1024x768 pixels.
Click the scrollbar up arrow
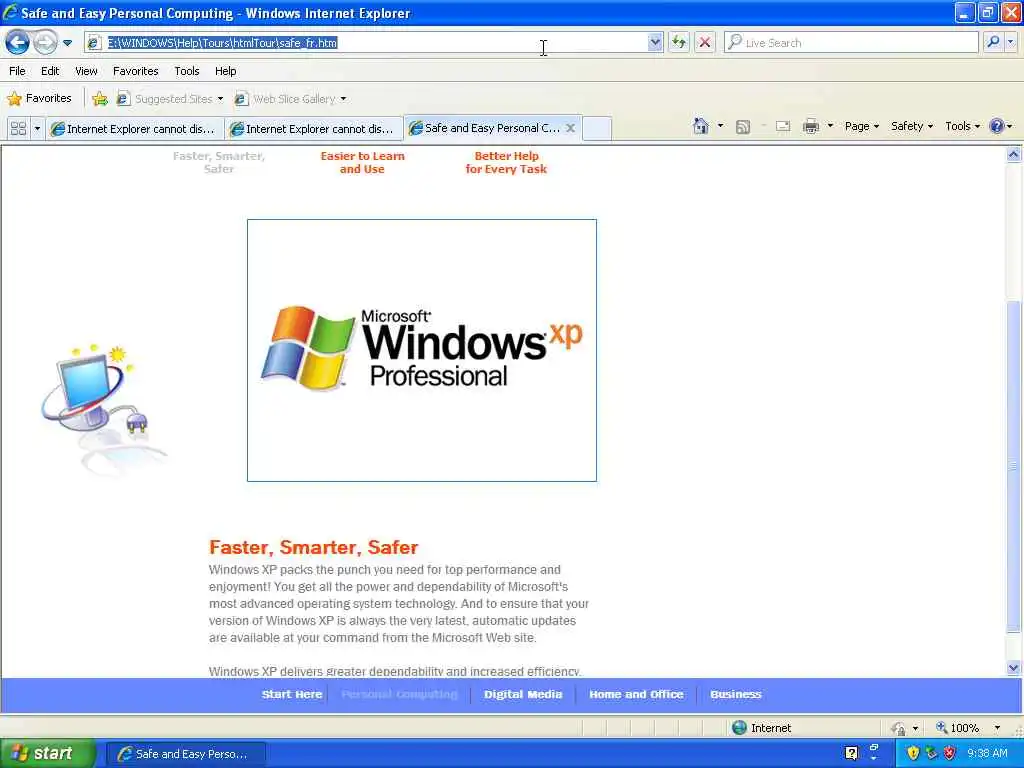tap(1014, 155)
